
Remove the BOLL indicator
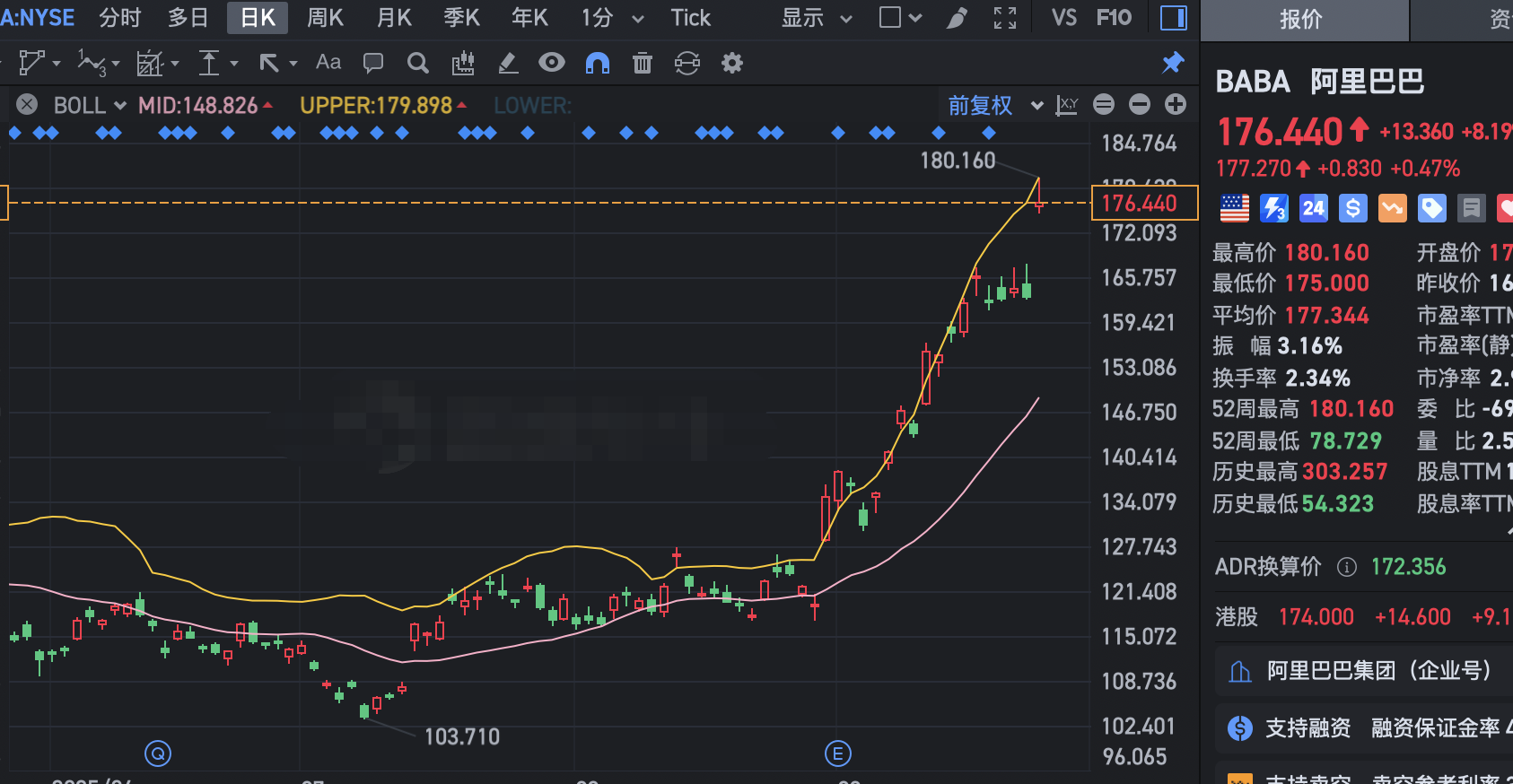click(27, 105)
